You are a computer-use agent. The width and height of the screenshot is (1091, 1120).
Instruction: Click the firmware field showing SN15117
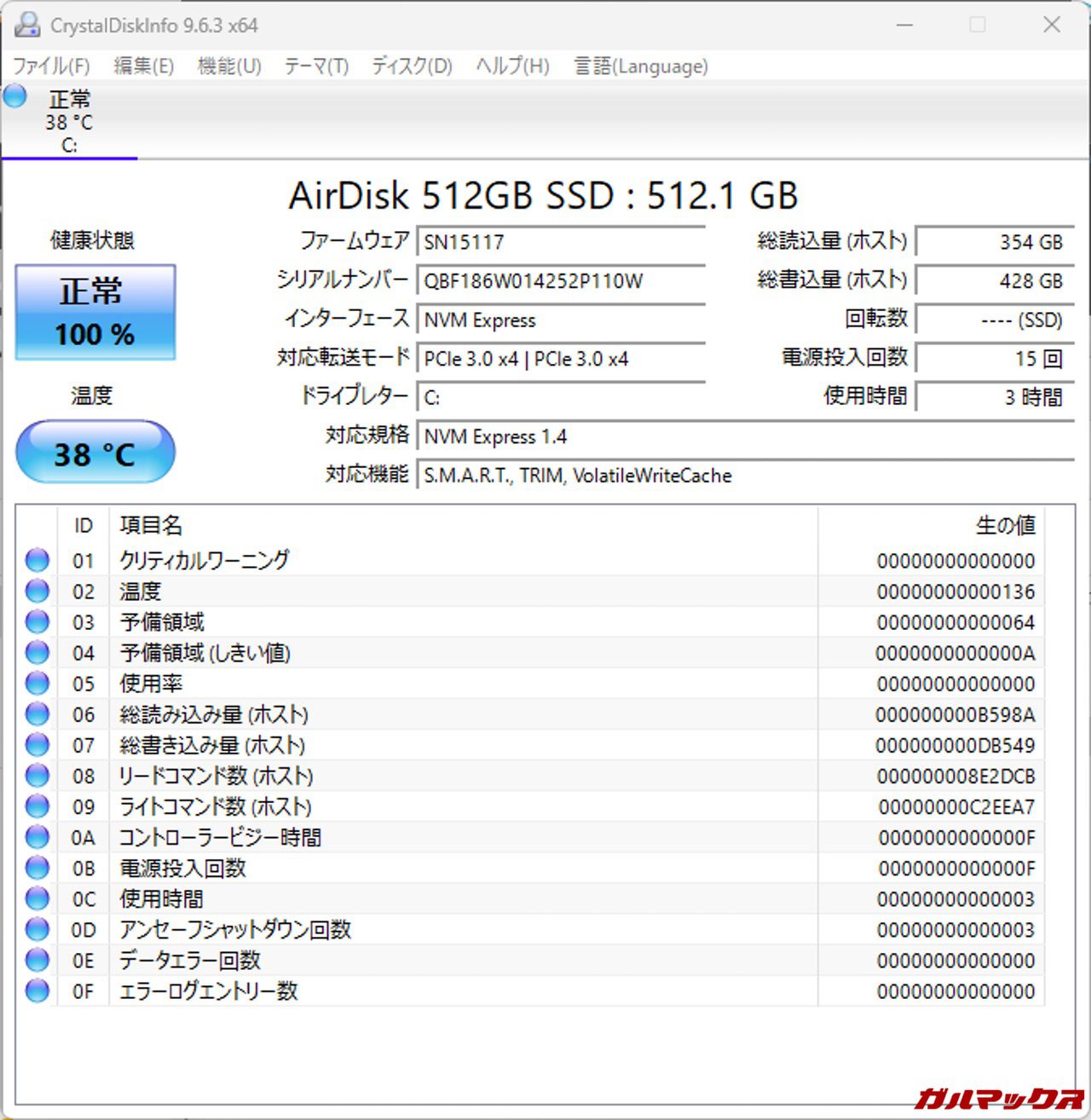coord(560,241)
